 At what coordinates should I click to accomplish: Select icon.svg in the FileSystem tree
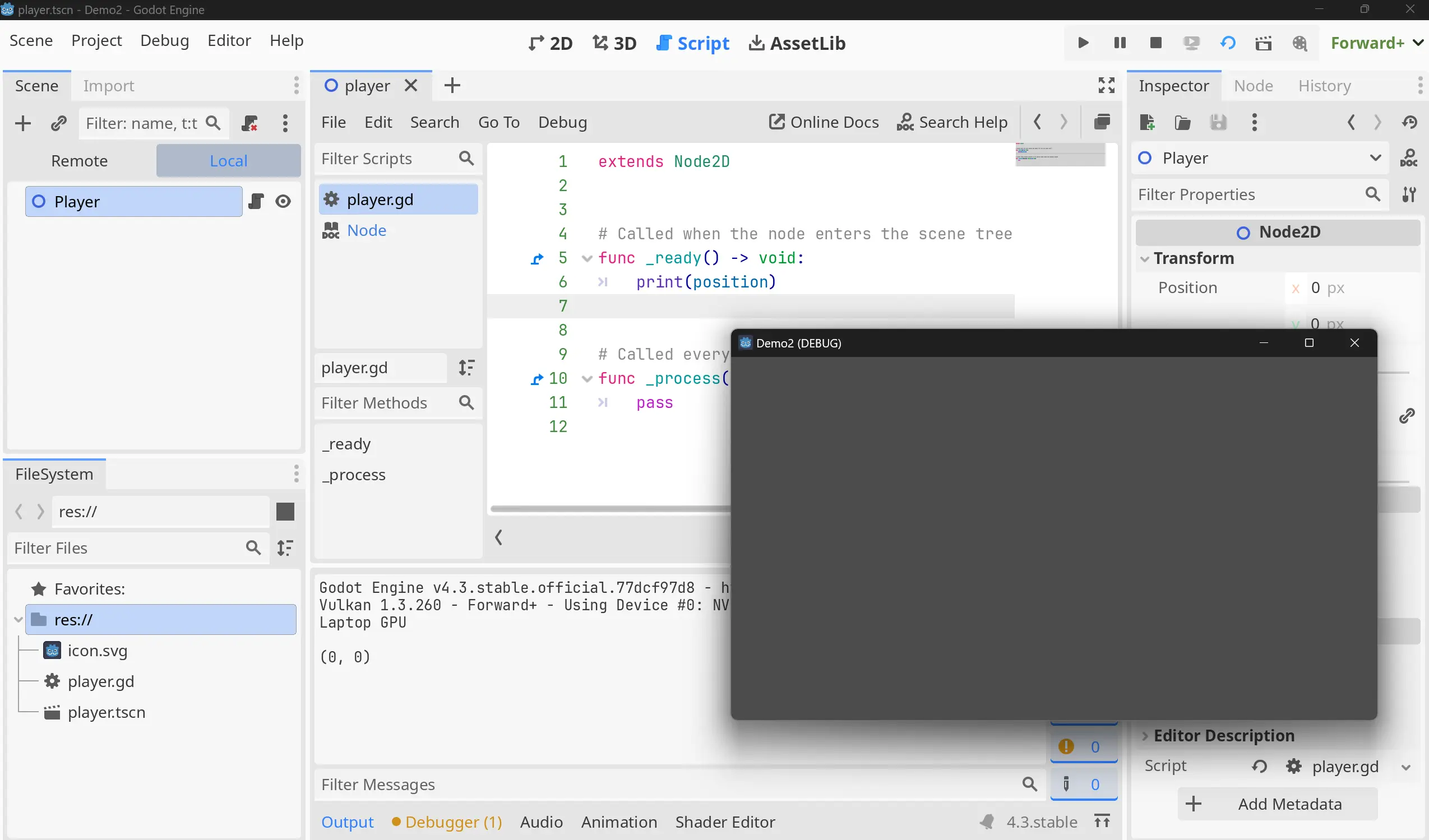[97, 651]
